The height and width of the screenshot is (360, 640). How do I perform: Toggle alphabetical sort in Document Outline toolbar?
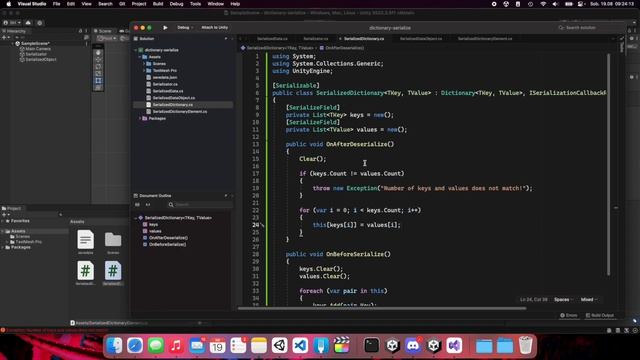pyautogui.click(x=148, y=204)
